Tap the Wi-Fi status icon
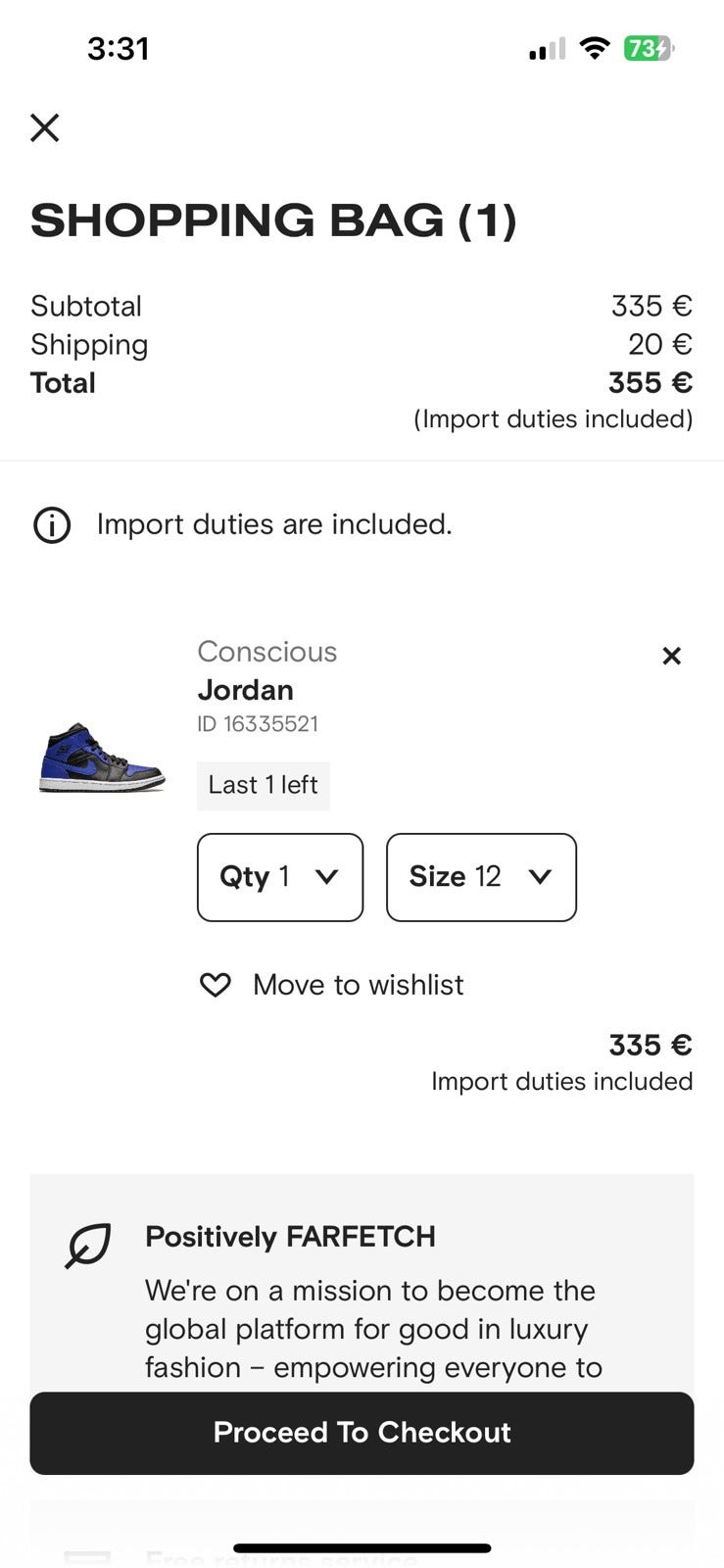This screenshot has width=724, height=1568. (x=594, y=48)
